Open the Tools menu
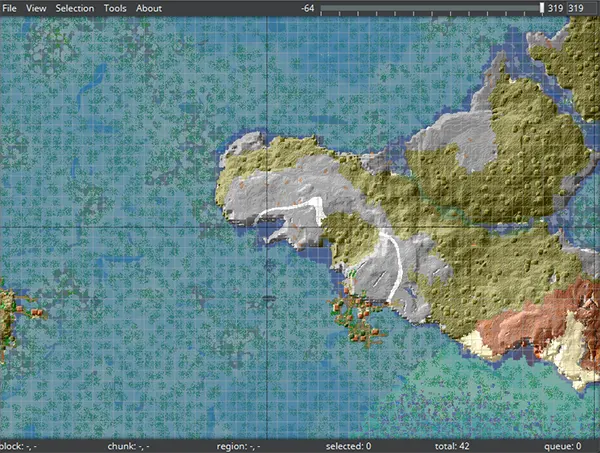Viewport: 600px width, 453px height. (115, 8)
